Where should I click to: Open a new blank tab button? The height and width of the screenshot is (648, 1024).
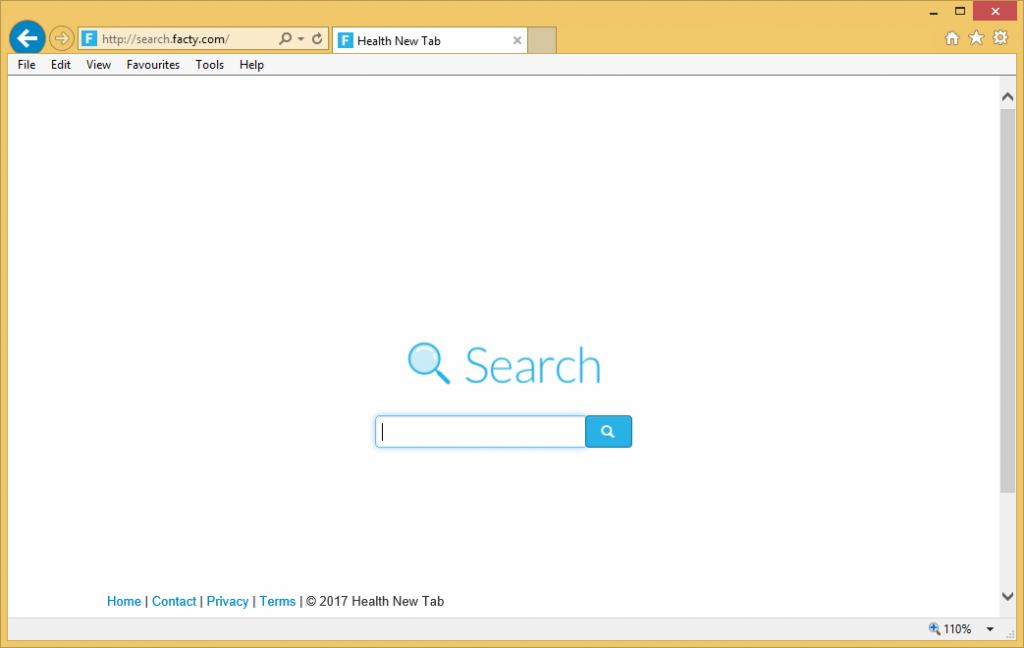(x=542, y=40)
